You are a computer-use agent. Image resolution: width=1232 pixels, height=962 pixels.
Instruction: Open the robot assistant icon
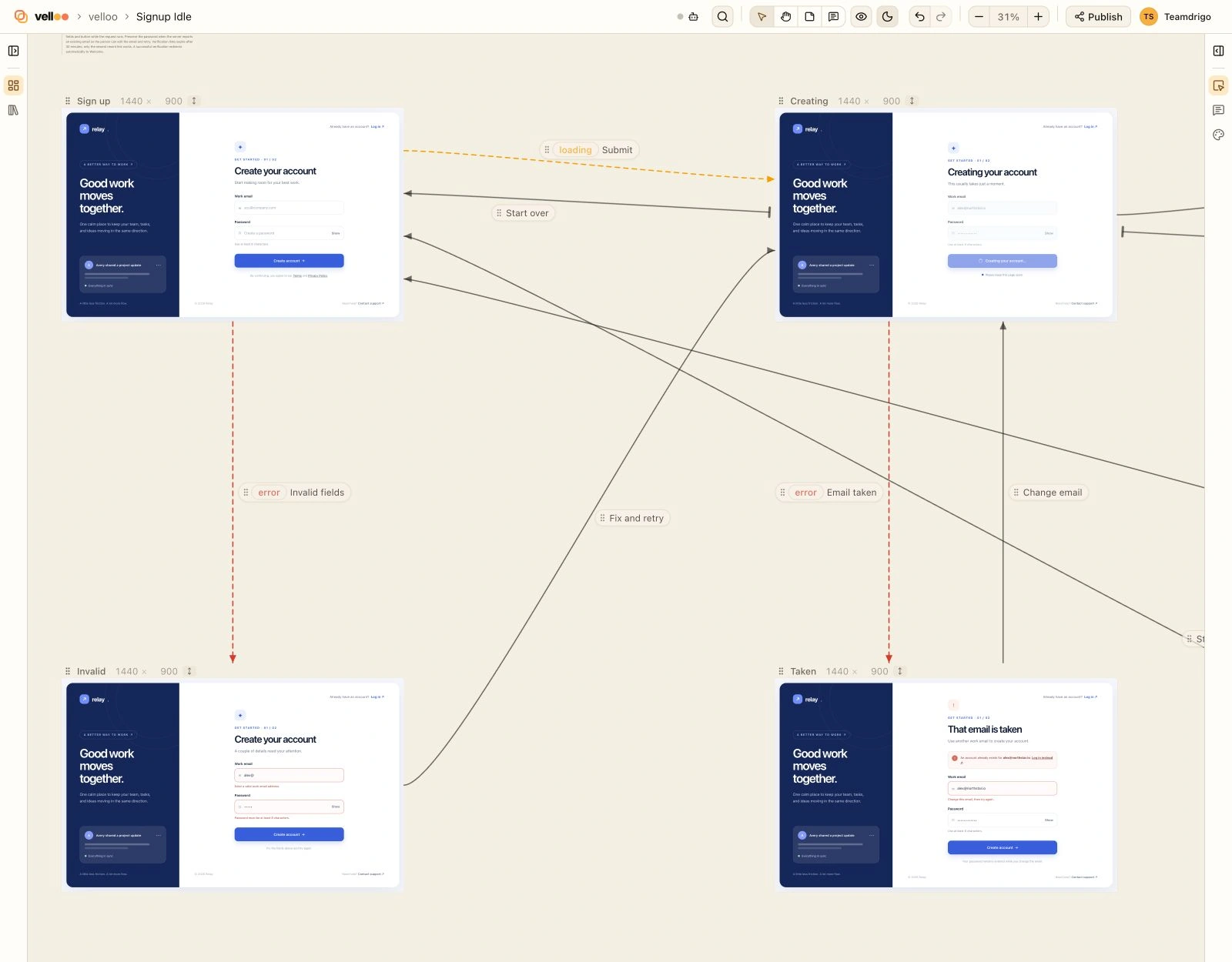point(693,17)
